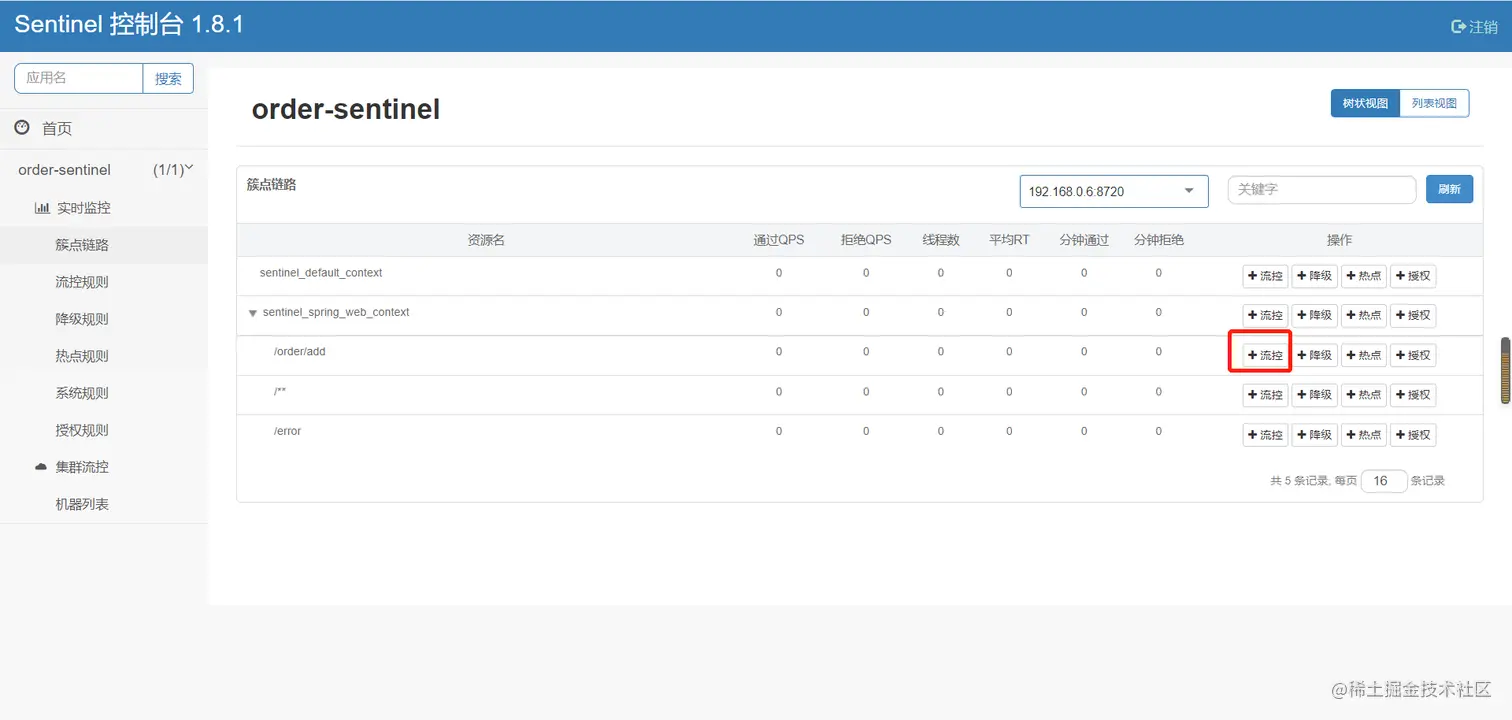Image resolution: width=1512 pixels, height=720 pixels.
Task: Add 授权 rule for sentinel_default_context
Action: pos(1413,276)
